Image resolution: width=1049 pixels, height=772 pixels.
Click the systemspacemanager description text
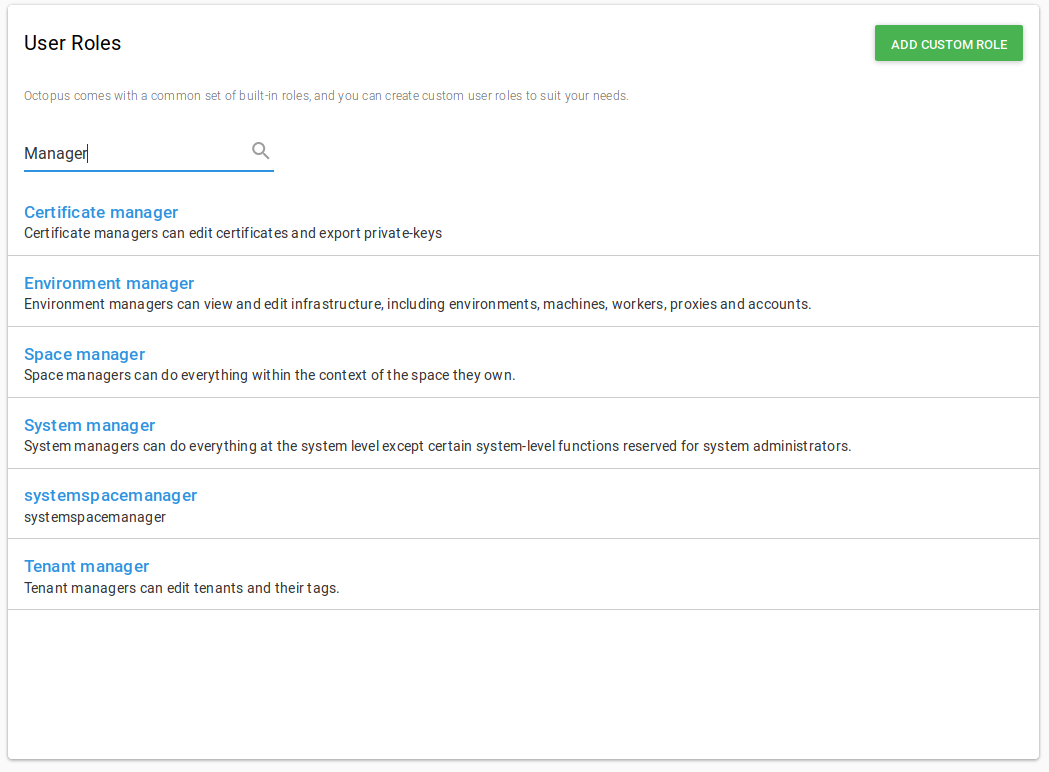point(95,517)
